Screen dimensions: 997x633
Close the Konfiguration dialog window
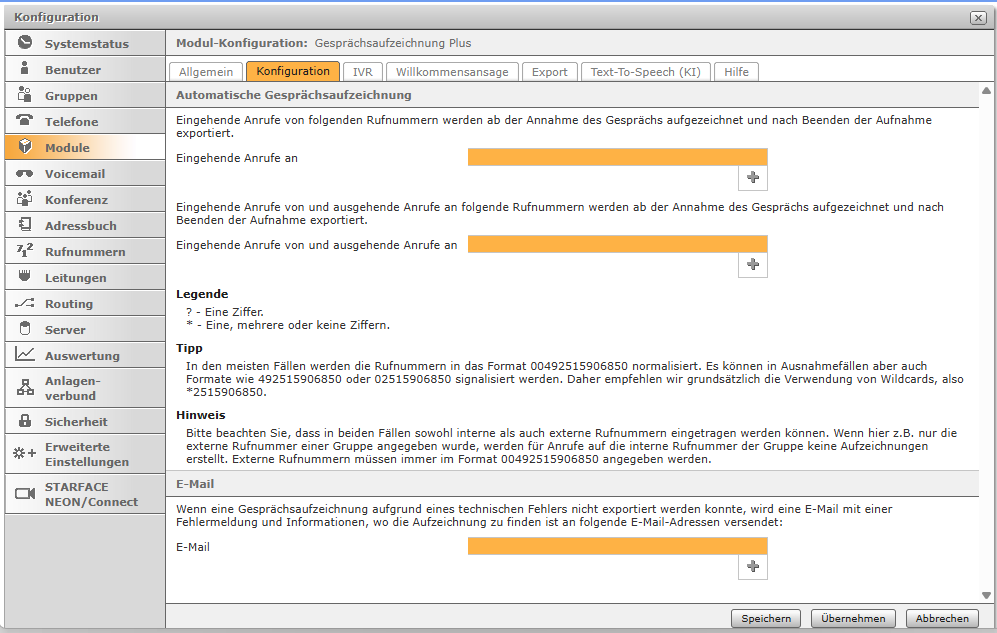click(978, 18)
